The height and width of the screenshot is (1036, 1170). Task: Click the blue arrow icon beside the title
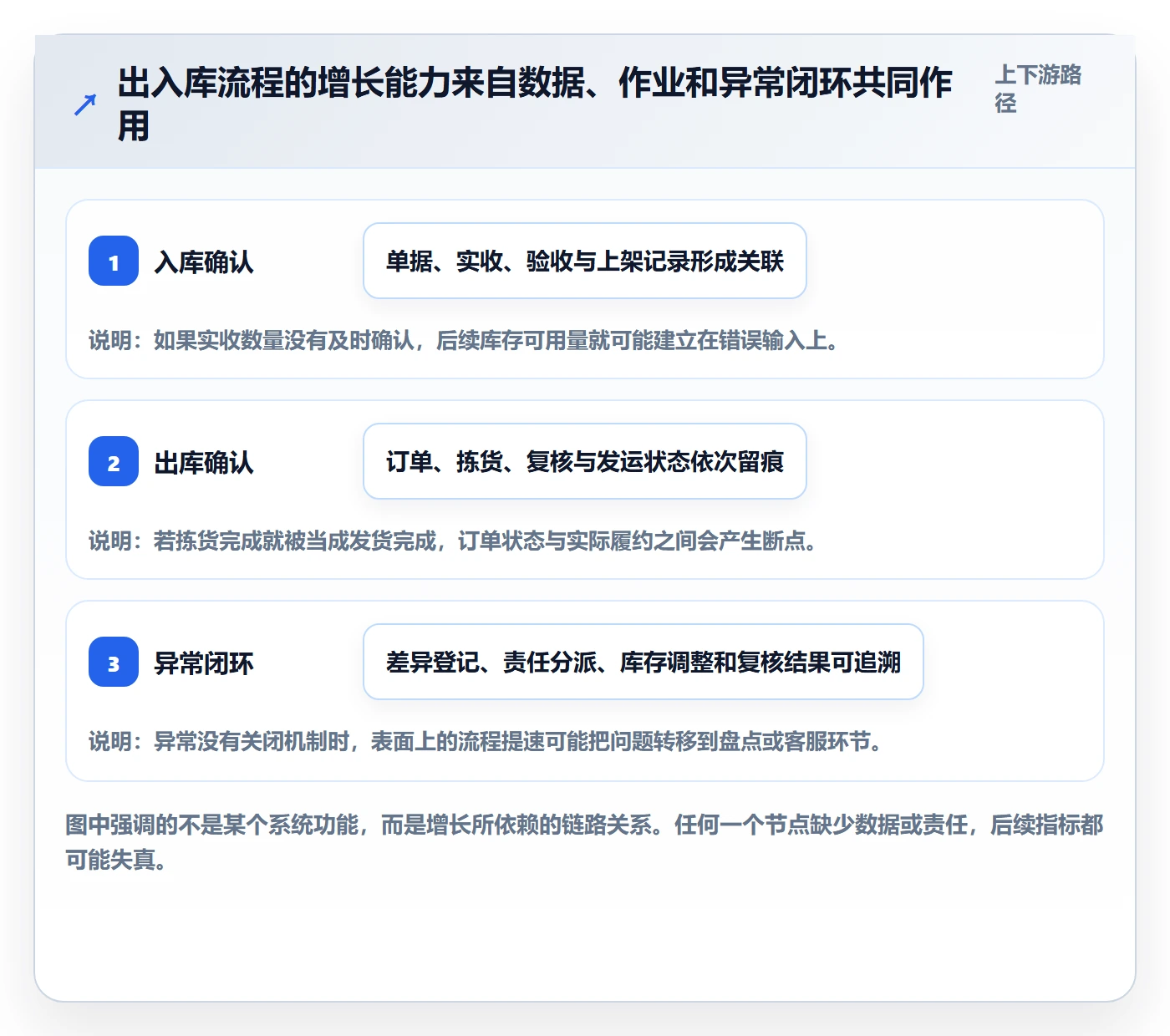85,105
